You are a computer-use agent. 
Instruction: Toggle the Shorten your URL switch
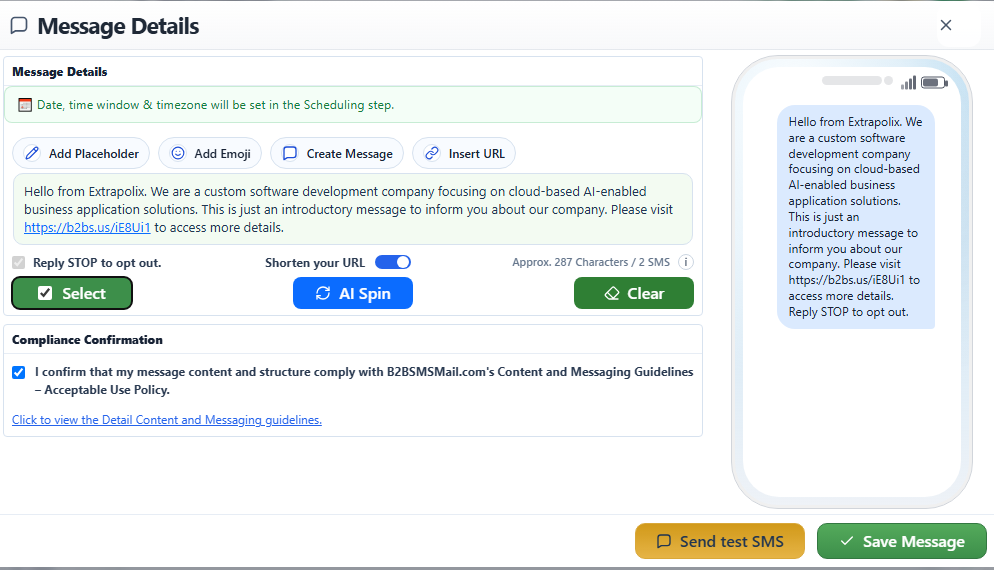point(393,262)
